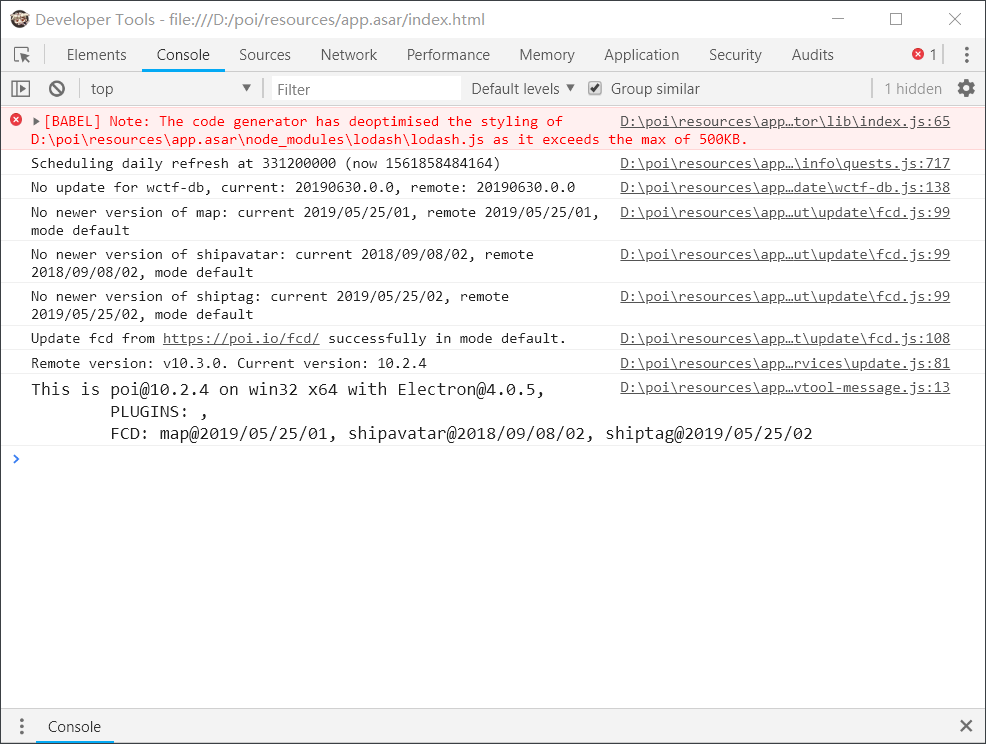Screen dimensions: 986x744
Task: Select the Scheduling daily refresh log text
Action: (x=265, y=164)
